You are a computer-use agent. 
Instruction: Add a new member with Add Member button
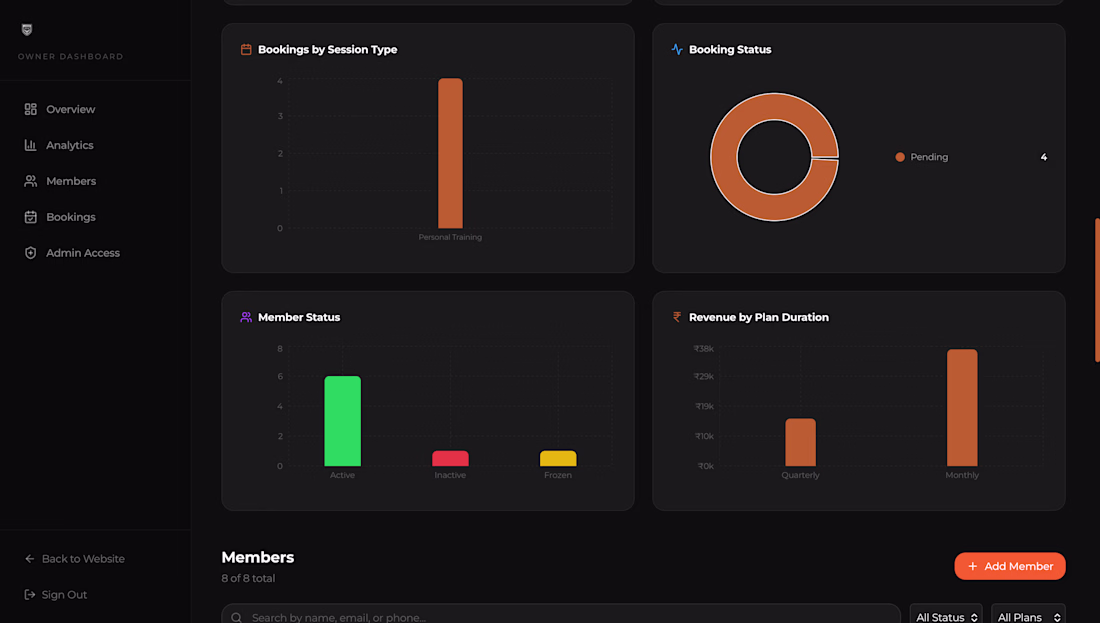tap(1010, 566)
